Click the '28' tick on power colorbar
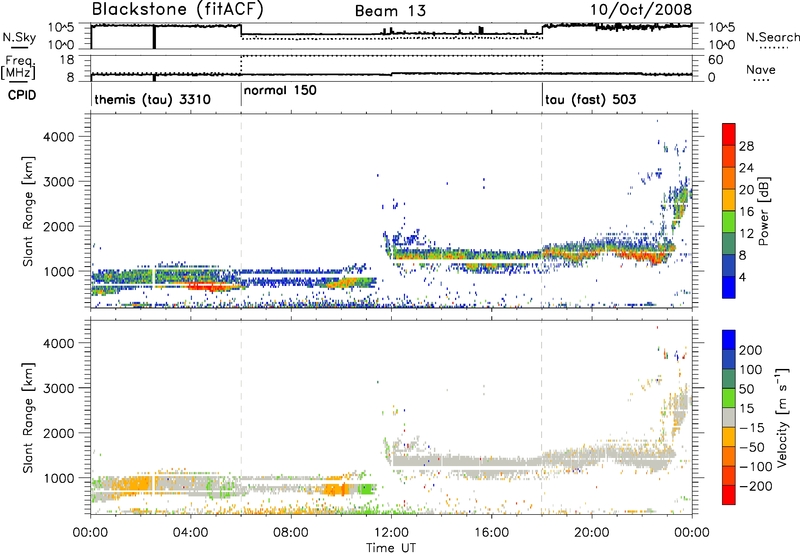 (746, 146)
